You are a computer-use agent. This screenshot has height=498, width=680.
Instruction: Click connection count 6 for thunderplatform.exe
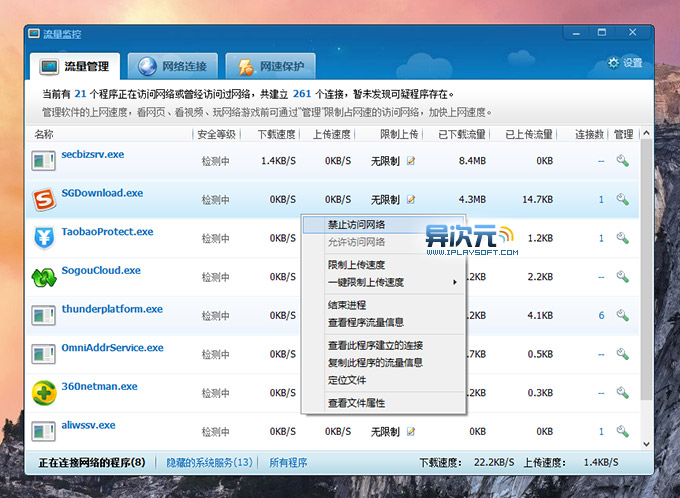tap(601, 315)
